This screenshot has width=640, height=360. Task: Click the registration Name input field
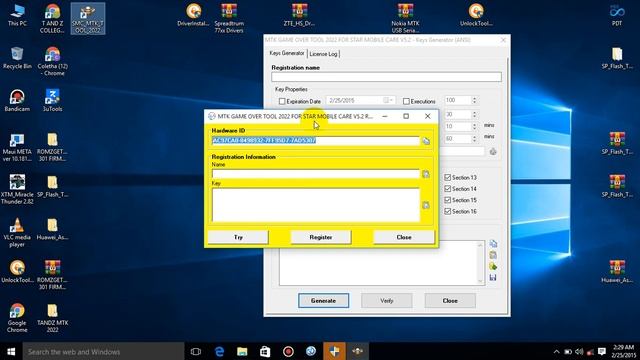[316, 174]
